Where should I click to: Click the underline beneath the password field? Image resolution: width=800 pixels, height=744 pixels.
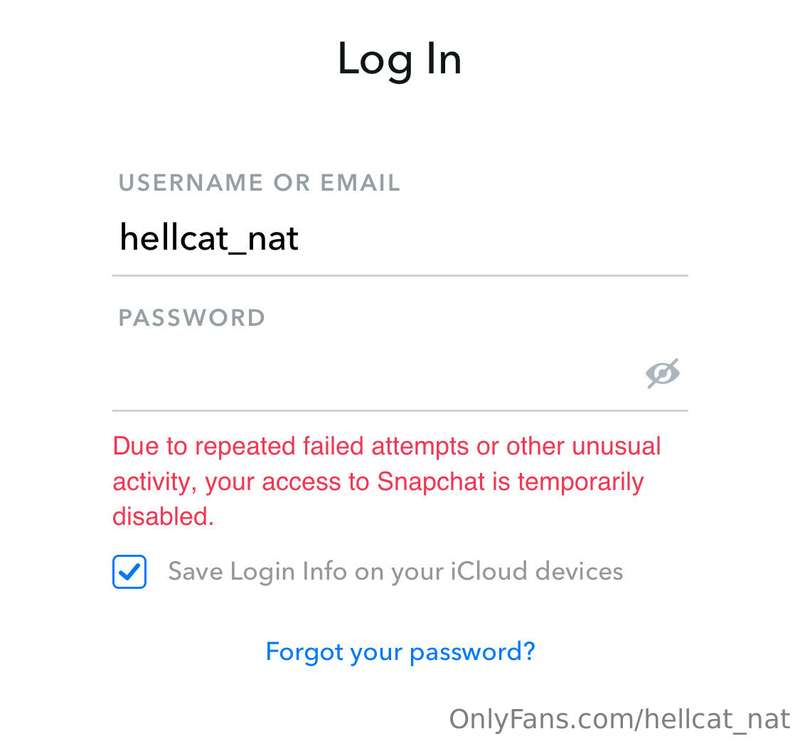[400, 410]
